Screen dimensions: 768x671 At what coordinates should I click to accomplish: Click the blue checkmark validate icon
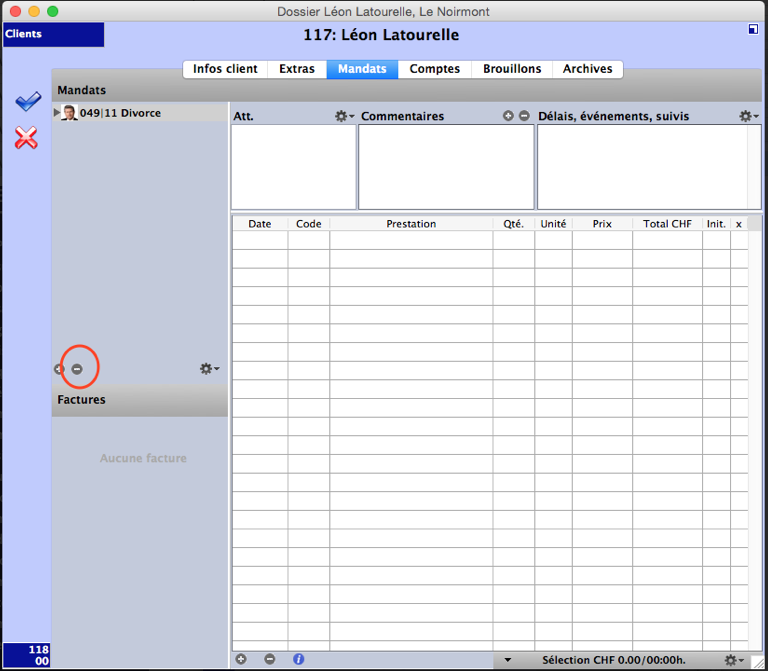[x=28, y=101]
